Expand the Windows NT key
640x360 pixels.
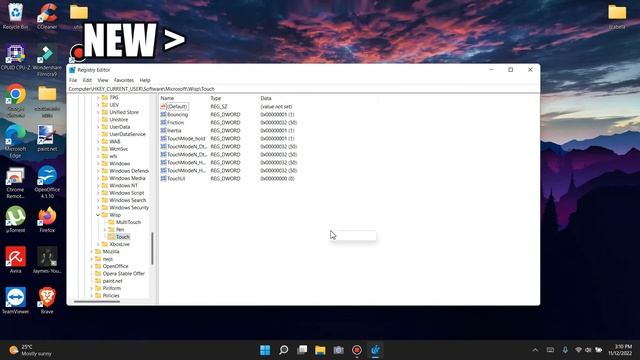[98, 185]
